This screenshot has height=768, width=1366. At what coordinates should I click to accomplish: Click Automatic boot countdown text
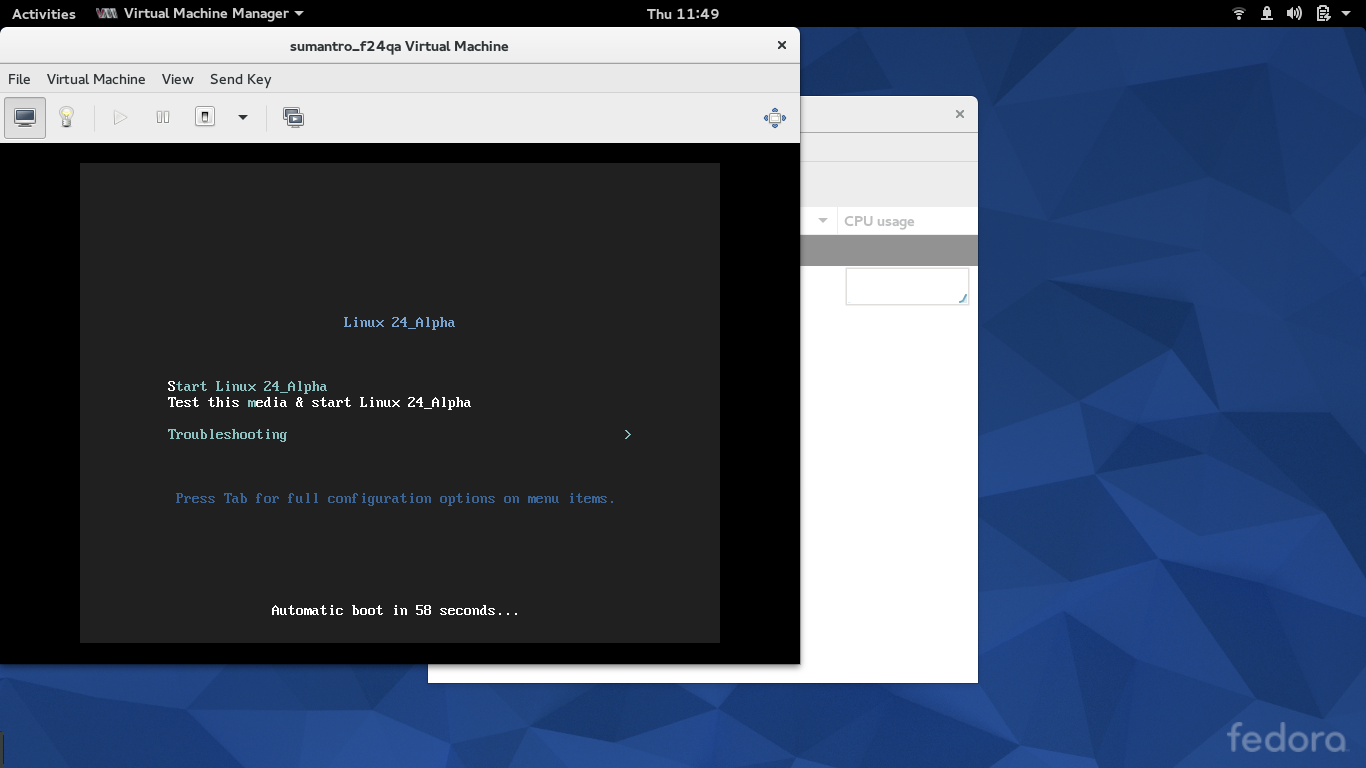[x=395, y=610]
